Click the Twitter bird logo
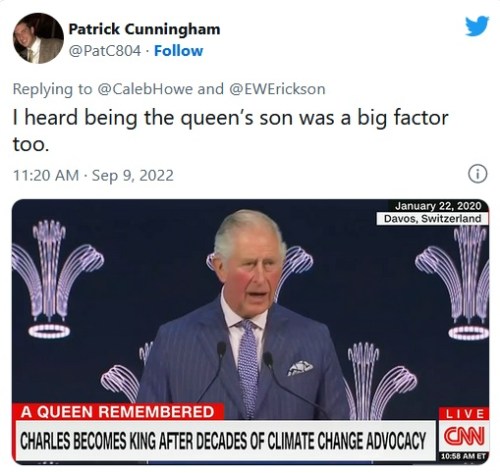This screenshot has width=500, height=473. pyautogui.click(x=477, y=26)
